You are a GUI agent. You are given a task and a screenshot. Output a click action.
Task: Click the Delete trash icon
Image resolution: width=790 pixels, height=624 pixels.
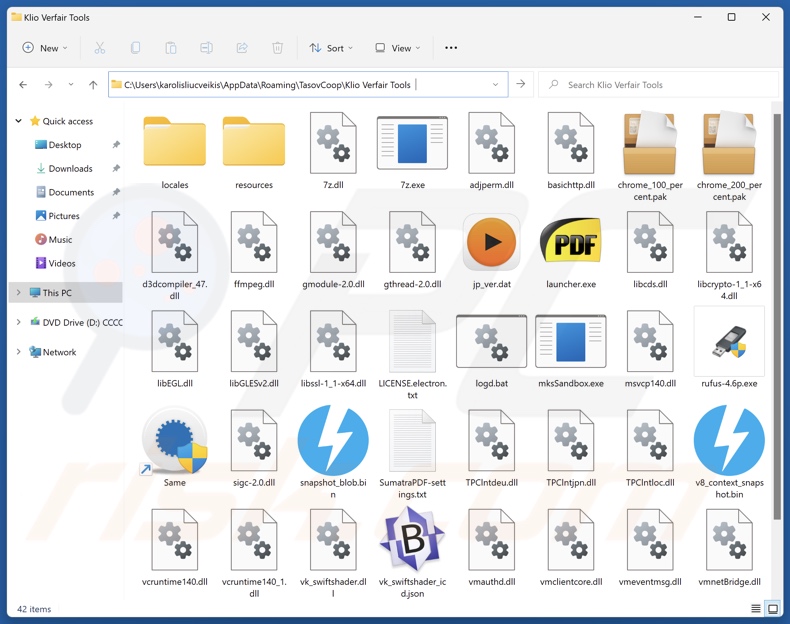pos(277,48)
